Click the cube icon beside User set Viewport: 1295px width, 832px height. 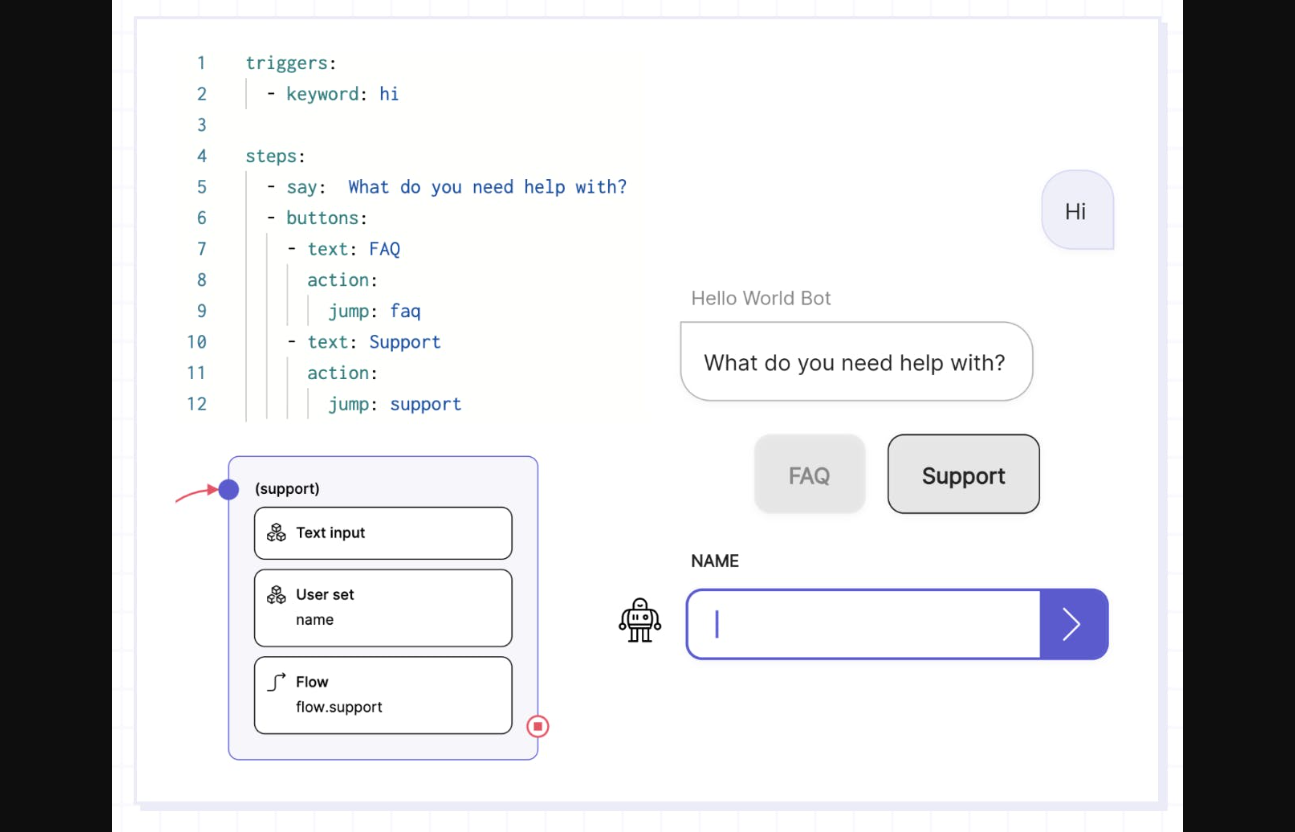276,595
